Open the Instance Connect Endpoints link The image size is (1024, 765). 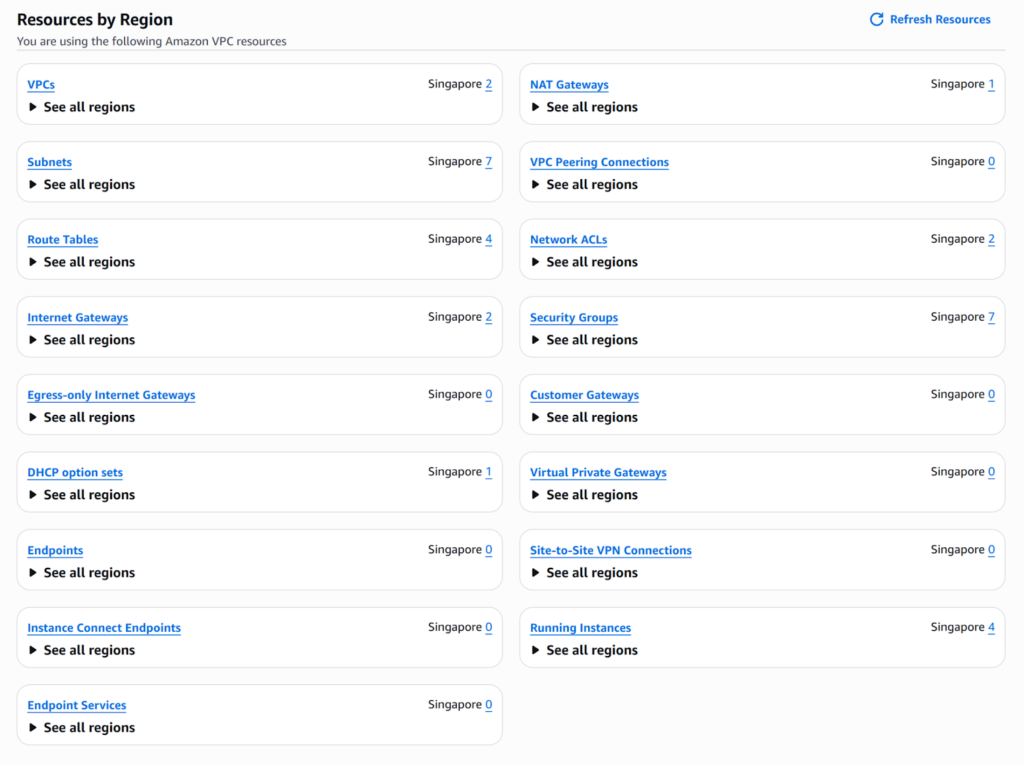pos(104,628)
